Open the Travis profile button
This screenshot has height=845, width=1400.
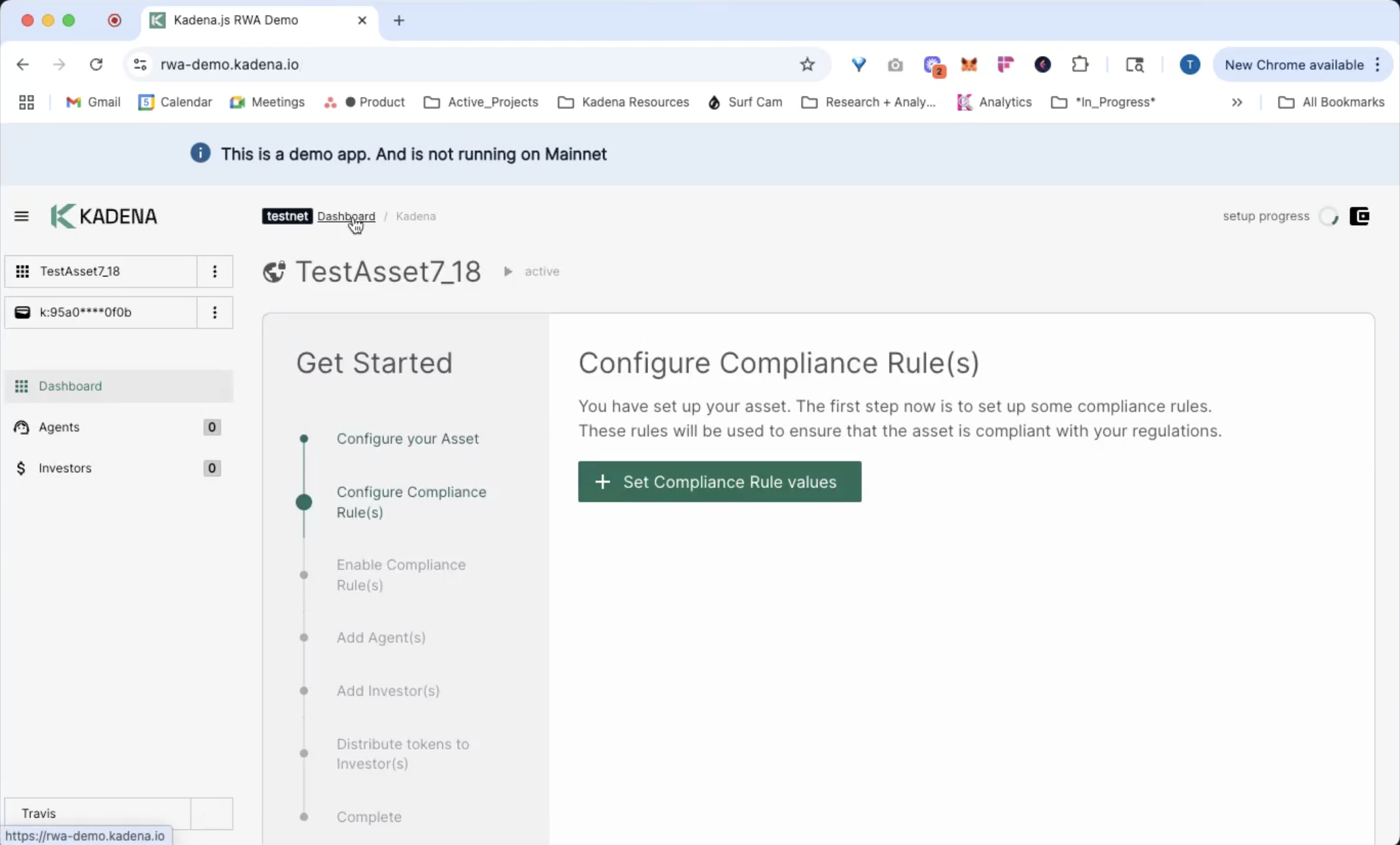(x=98, y=813)
